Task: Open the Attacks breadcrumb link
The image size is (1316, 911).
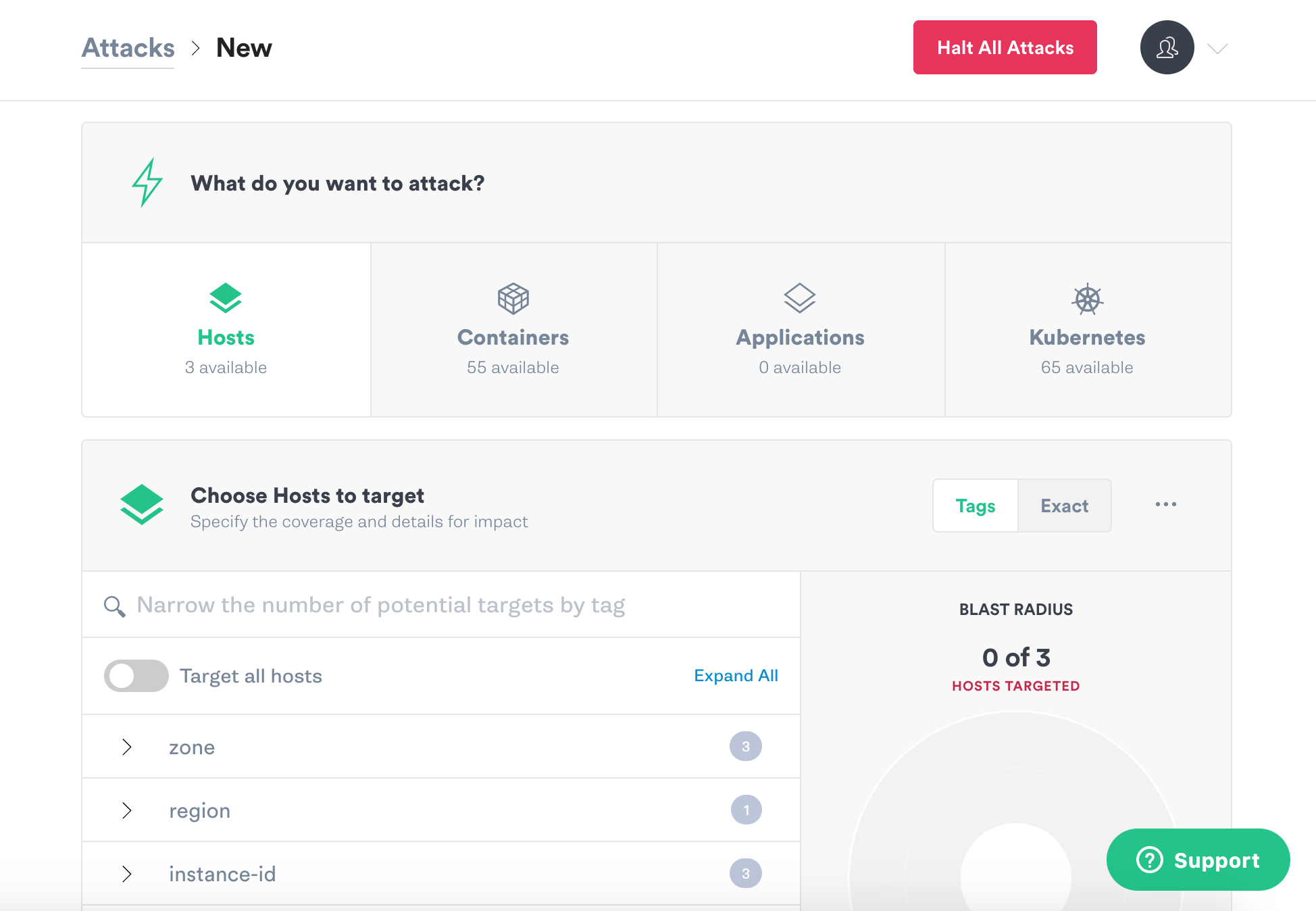Action: (x=128, y=47)
